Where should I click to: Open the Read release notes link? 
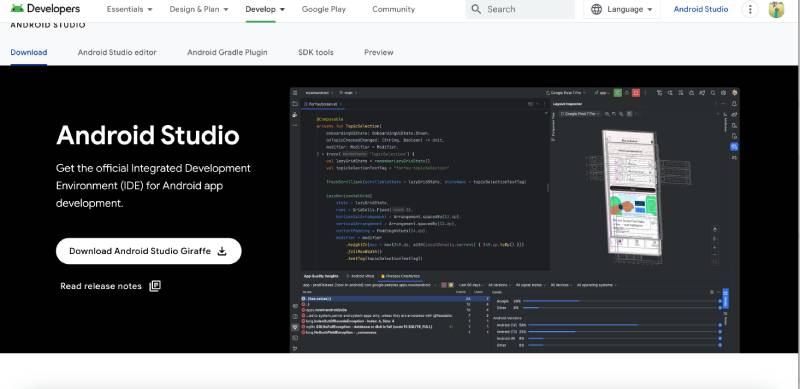point(110,286)
